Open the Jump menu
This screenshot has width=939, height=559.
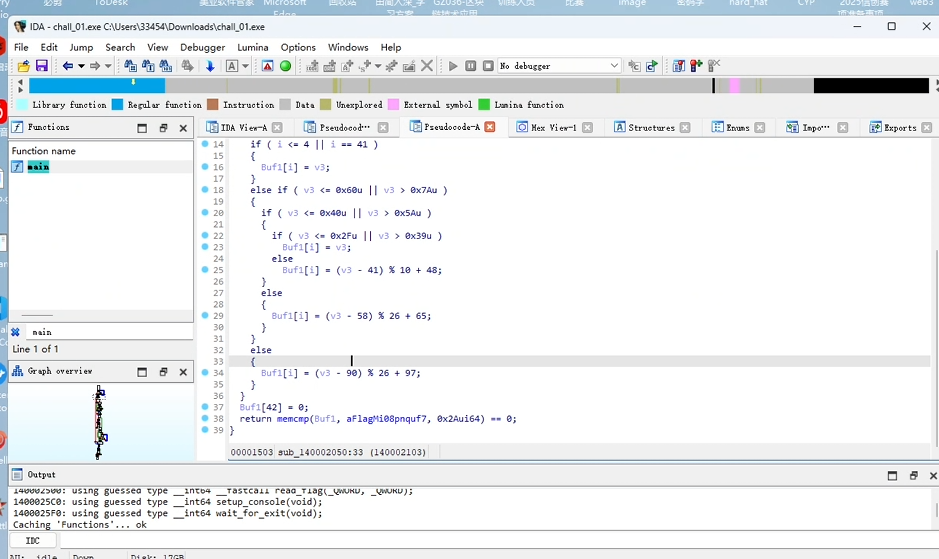81,47
